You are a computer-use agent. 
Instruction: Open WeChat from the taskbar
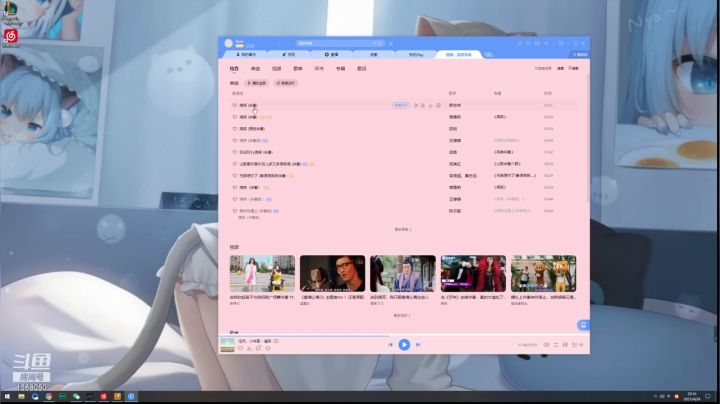[76, 396]
